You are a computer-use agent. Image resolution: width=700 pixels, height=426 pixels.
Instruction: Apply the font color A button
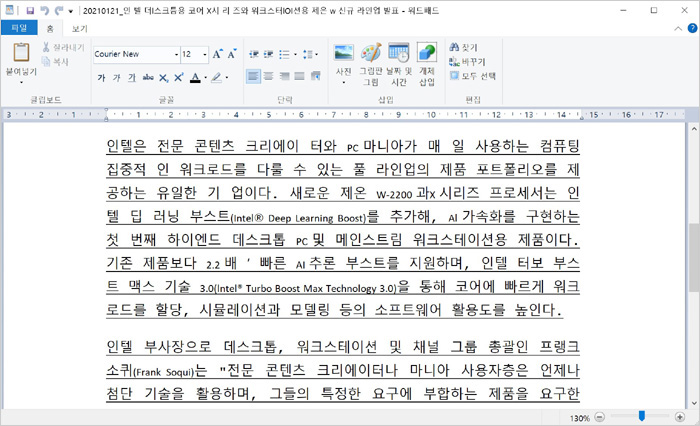[x=195, y=78]
